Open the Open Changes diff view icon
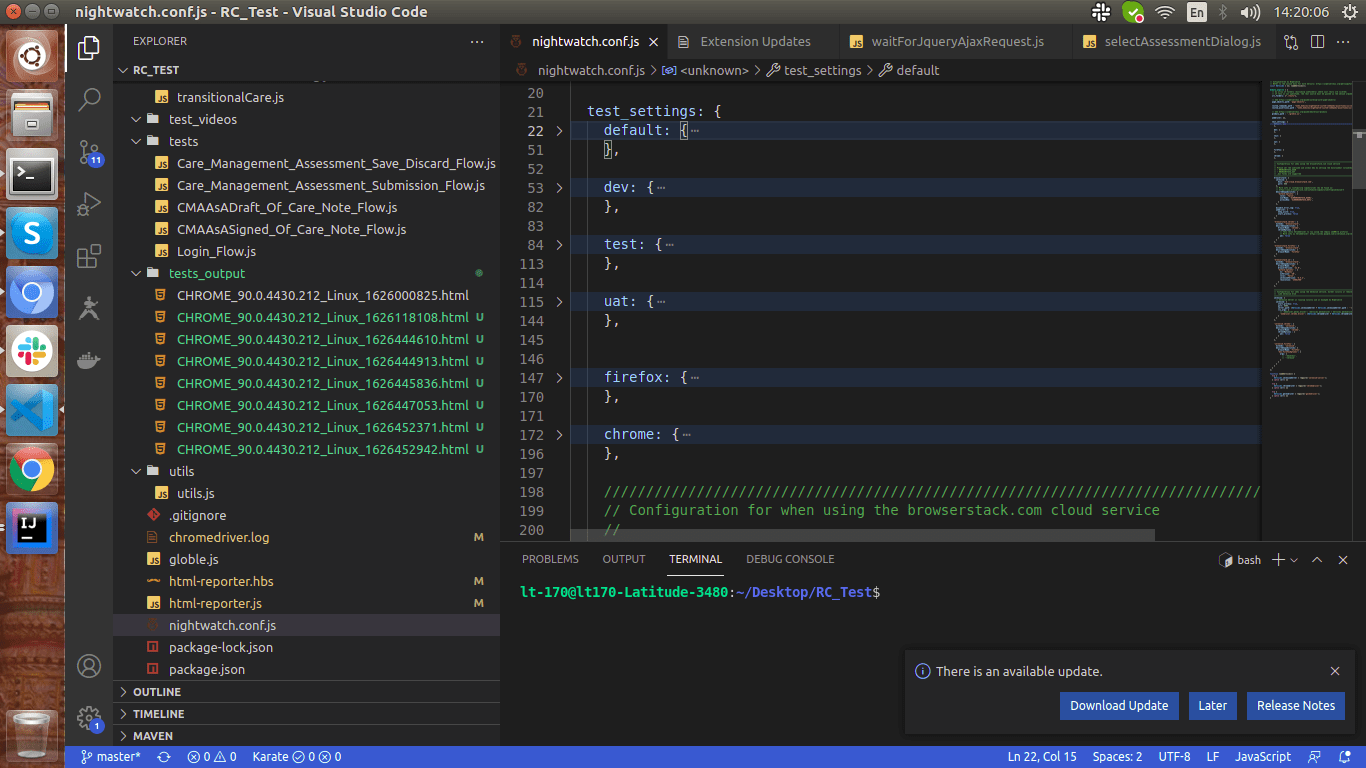 pyautogui.click(x=1290, y=41)
